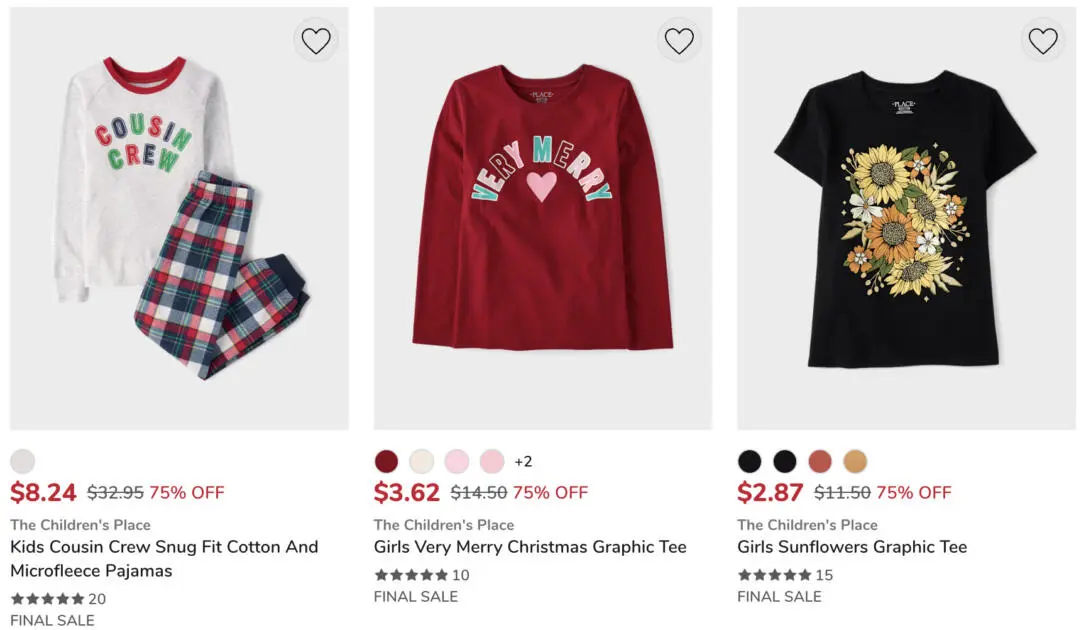
Task: Click the Cousin Crew pajamas product image
Action: [x=179, y=220]
